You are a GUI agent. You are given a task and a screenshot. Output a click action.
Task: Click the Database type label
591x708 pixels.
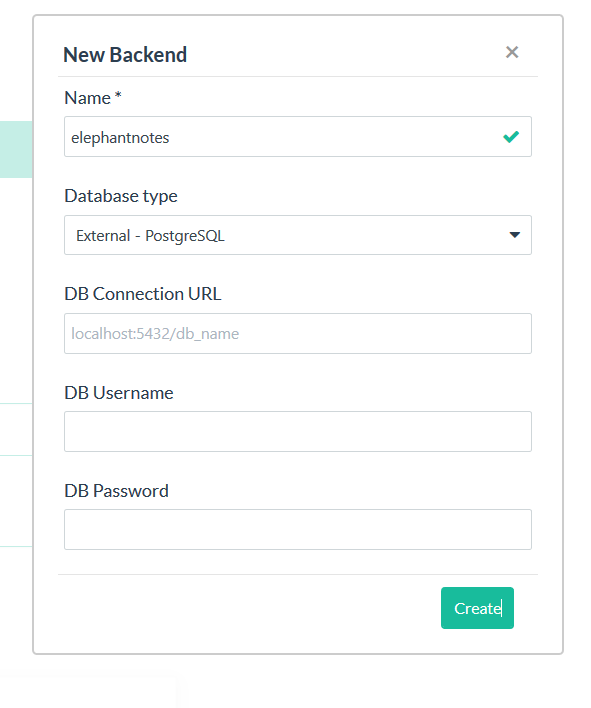pyautogui.click(x=121, y=196)
